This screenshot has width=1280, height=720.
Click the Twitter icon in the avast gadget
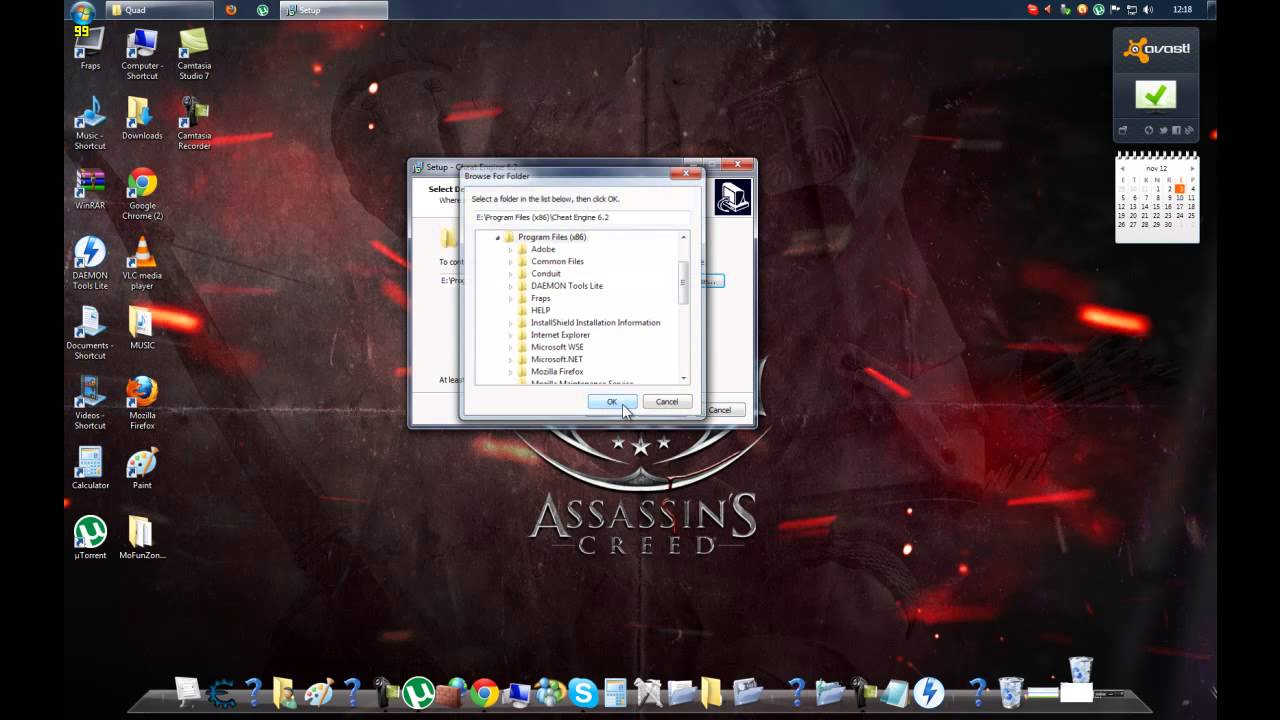(1164, 130)
